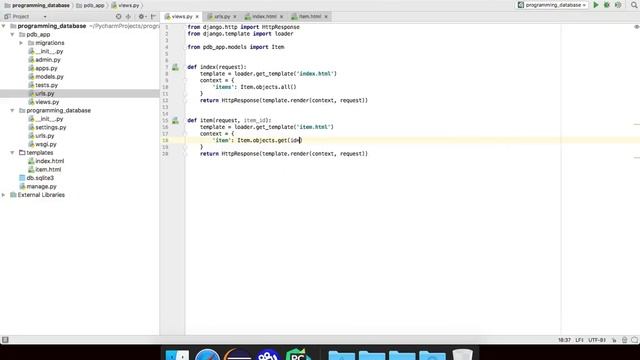Select apps.py in the project tree
Viewport: 640px width, 360px height.
43,69
